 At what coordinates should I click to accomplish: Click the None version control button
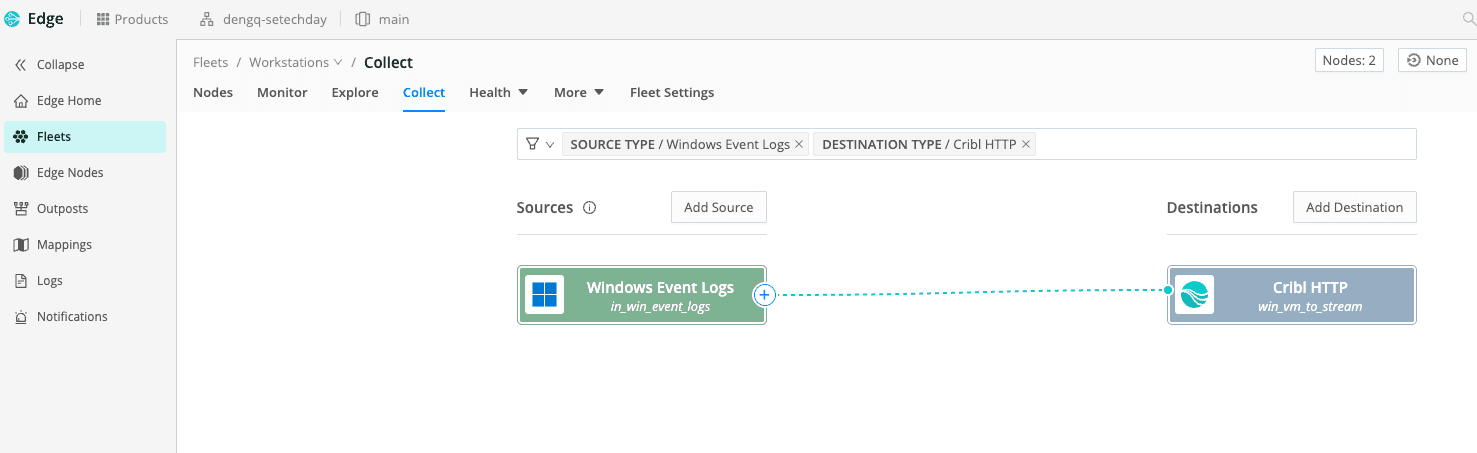[1432, 61]
